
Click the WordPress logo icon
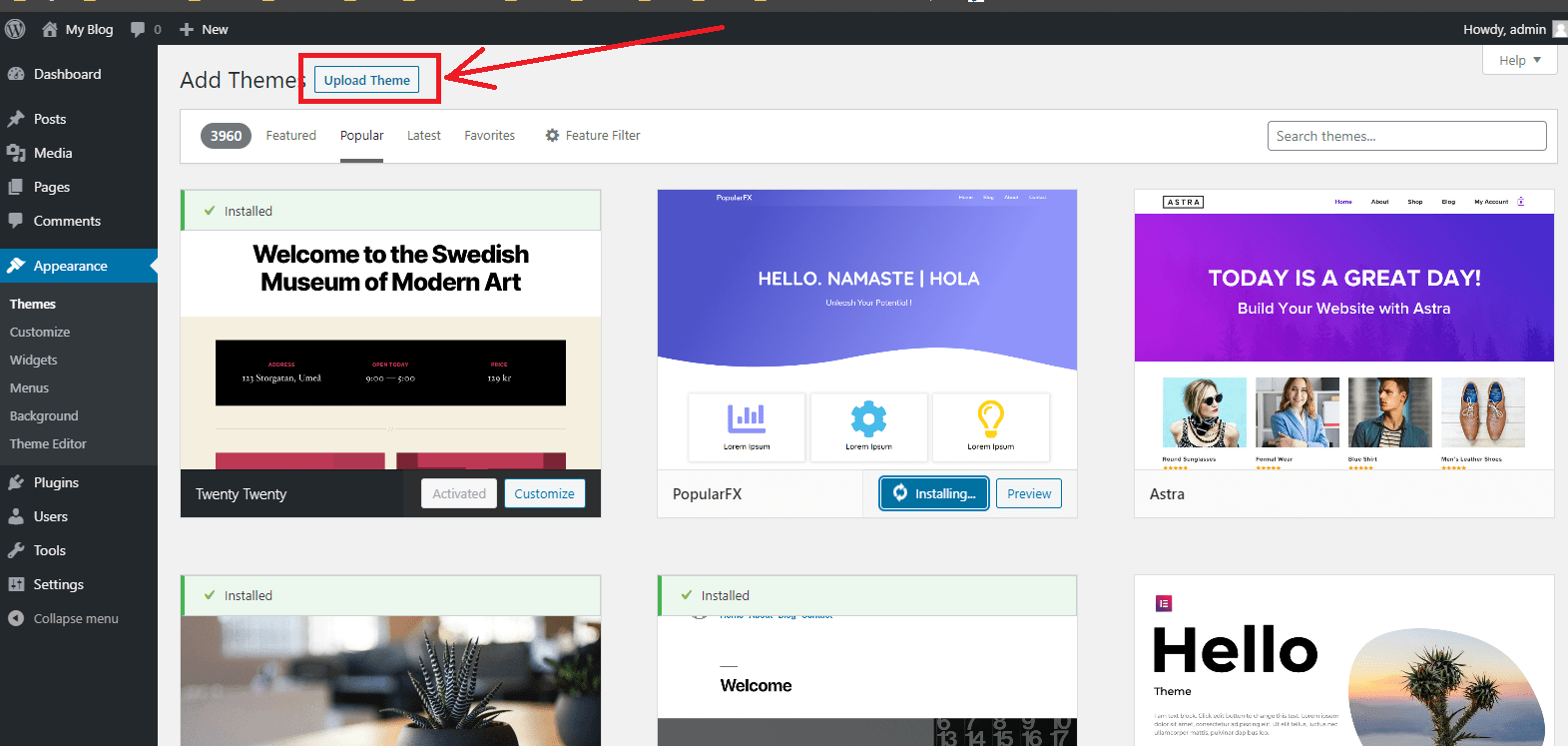pyautogui.click(x=15, y=29)
